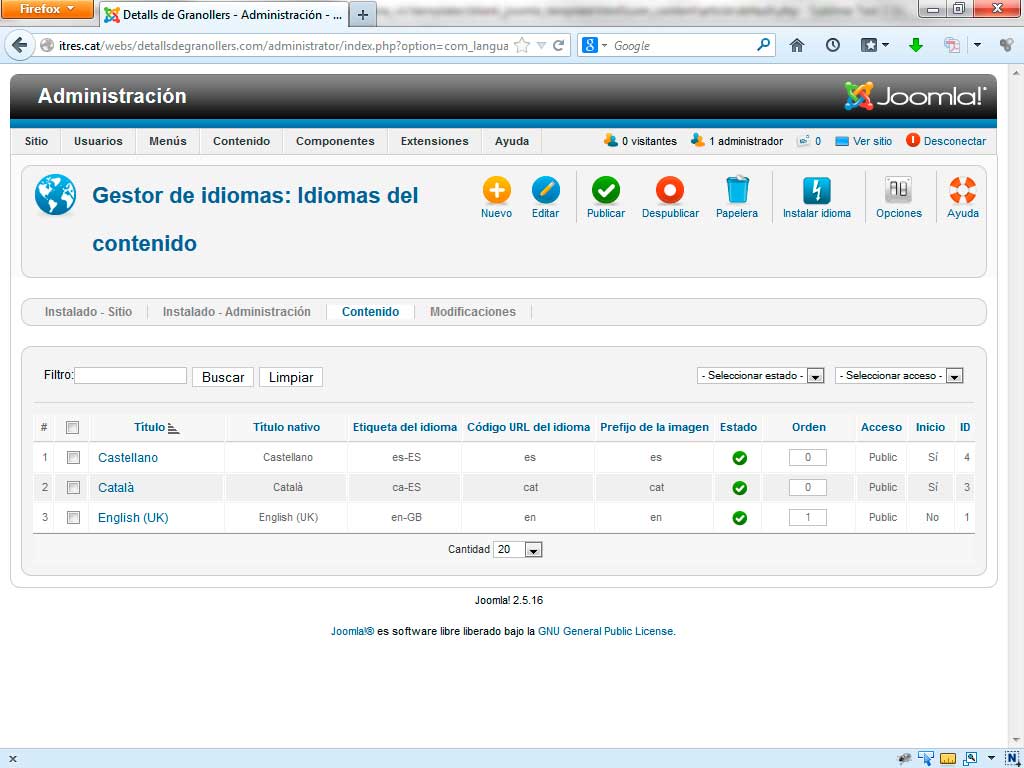Open the Contenido top menu
The height and width of the screenshot is (768, 1024).
(242, 141)
